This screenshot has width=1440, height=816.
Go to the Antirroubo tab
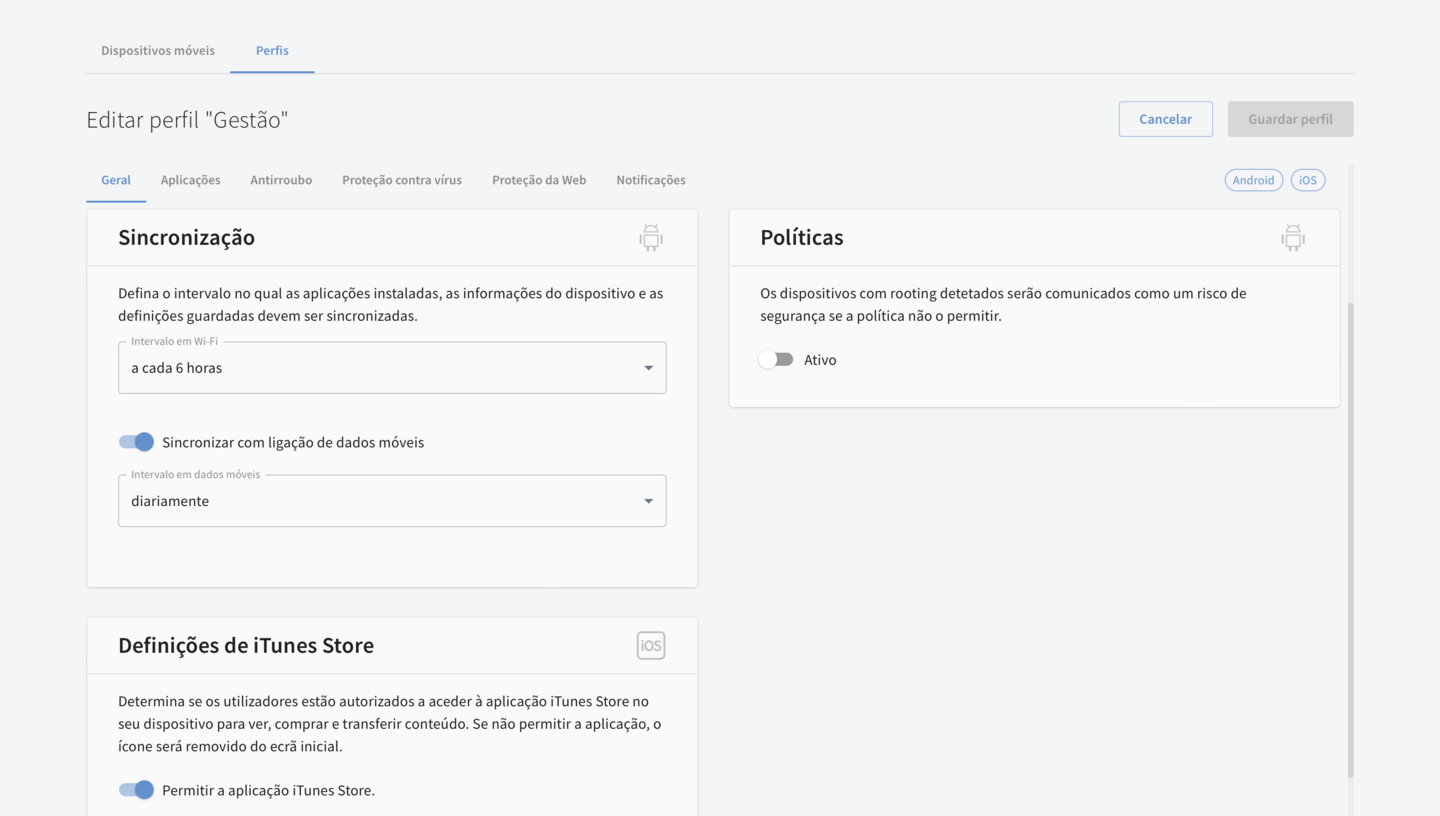point(281,180)
